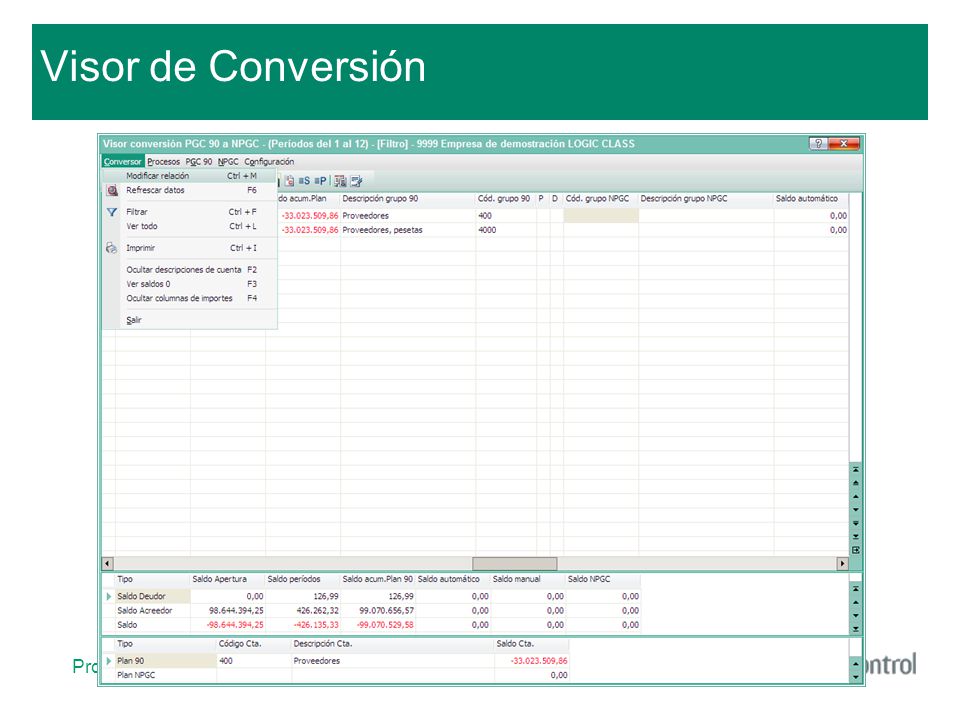Viewport: 960px width, 720px height.
Task: Click Saldo Cta. value -33.023.509,86
Action: pos(539,661)
